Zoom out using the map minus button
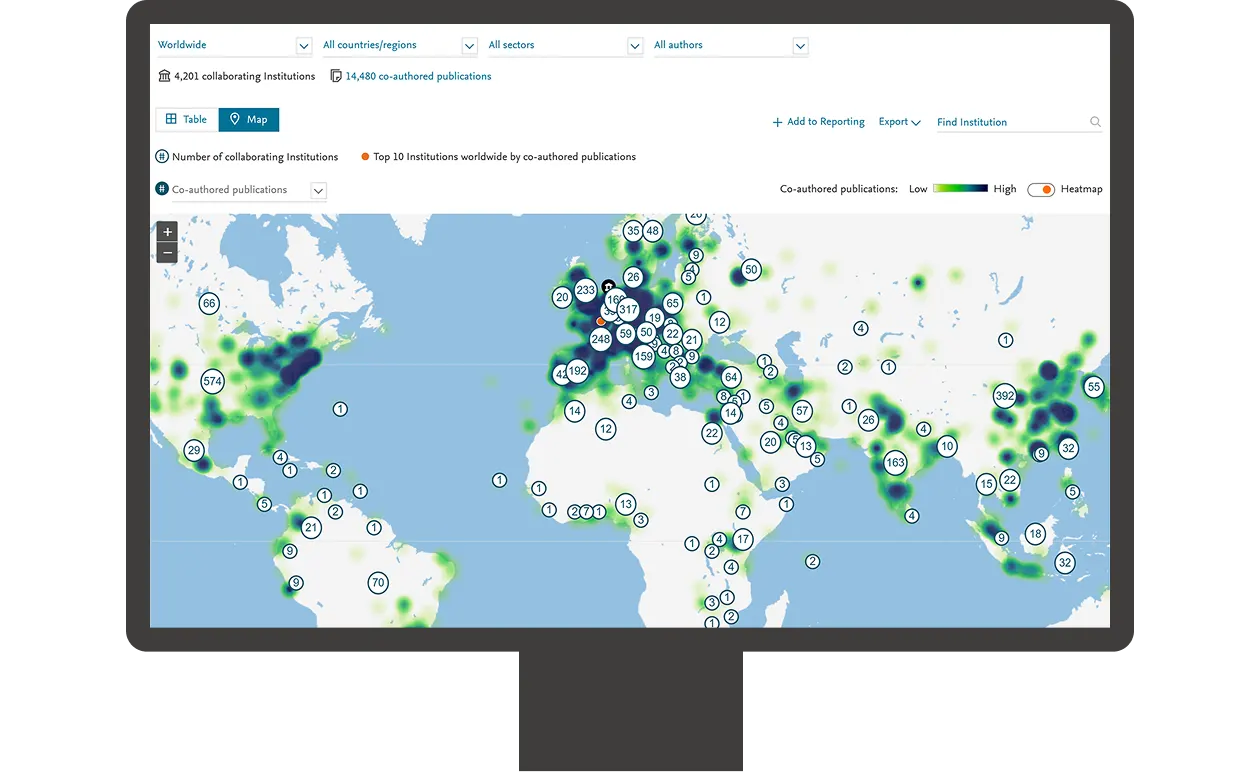The image size is (1260, 772). click(167, 253)
